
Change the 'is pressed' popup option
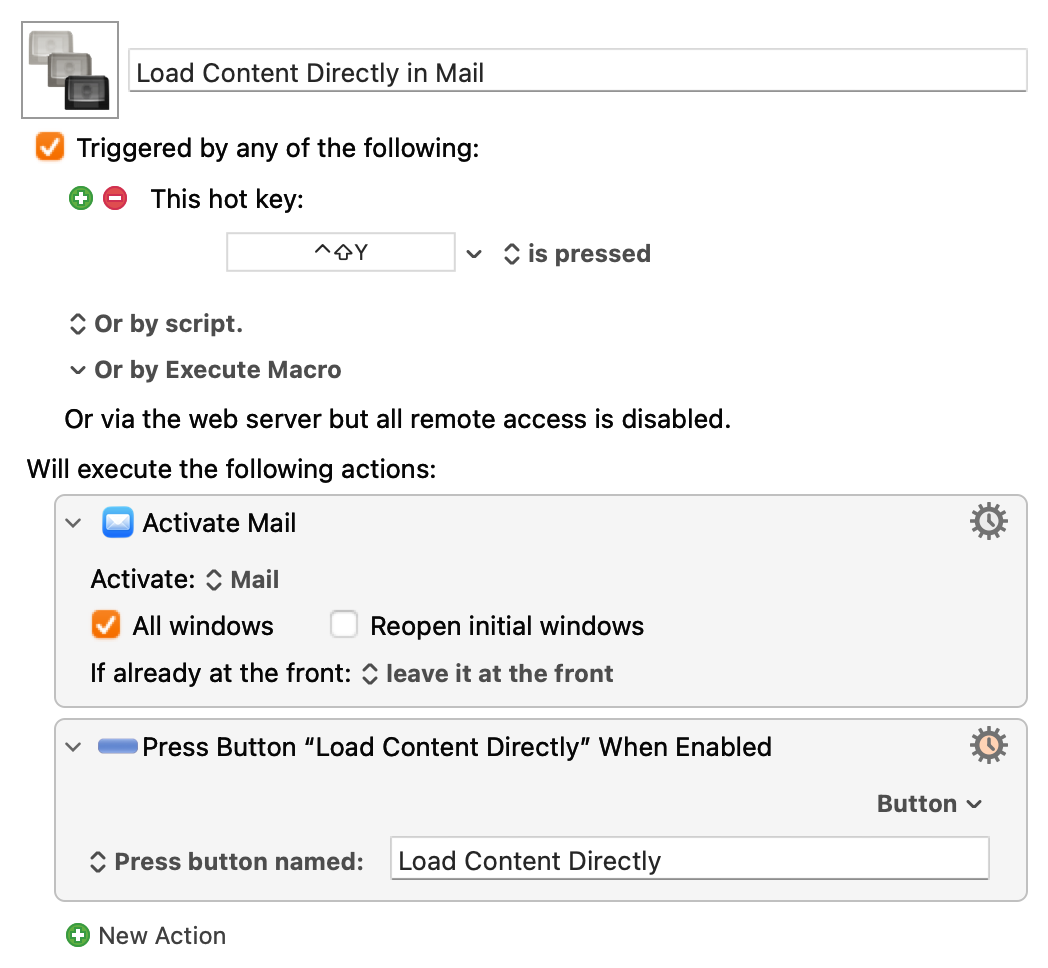tap(576, 254)
